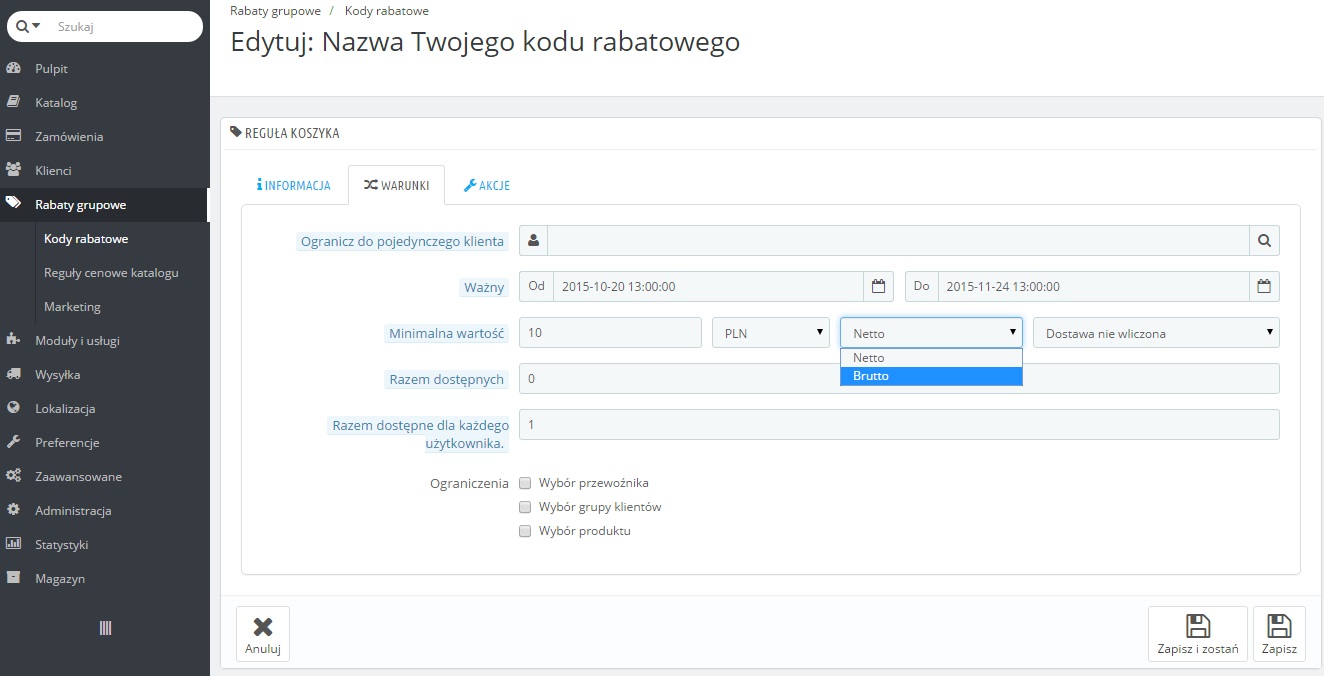Click the search magnifier icon in customer field
The width and height of the screenshot is (1324, 676).
click(1264, 241)
